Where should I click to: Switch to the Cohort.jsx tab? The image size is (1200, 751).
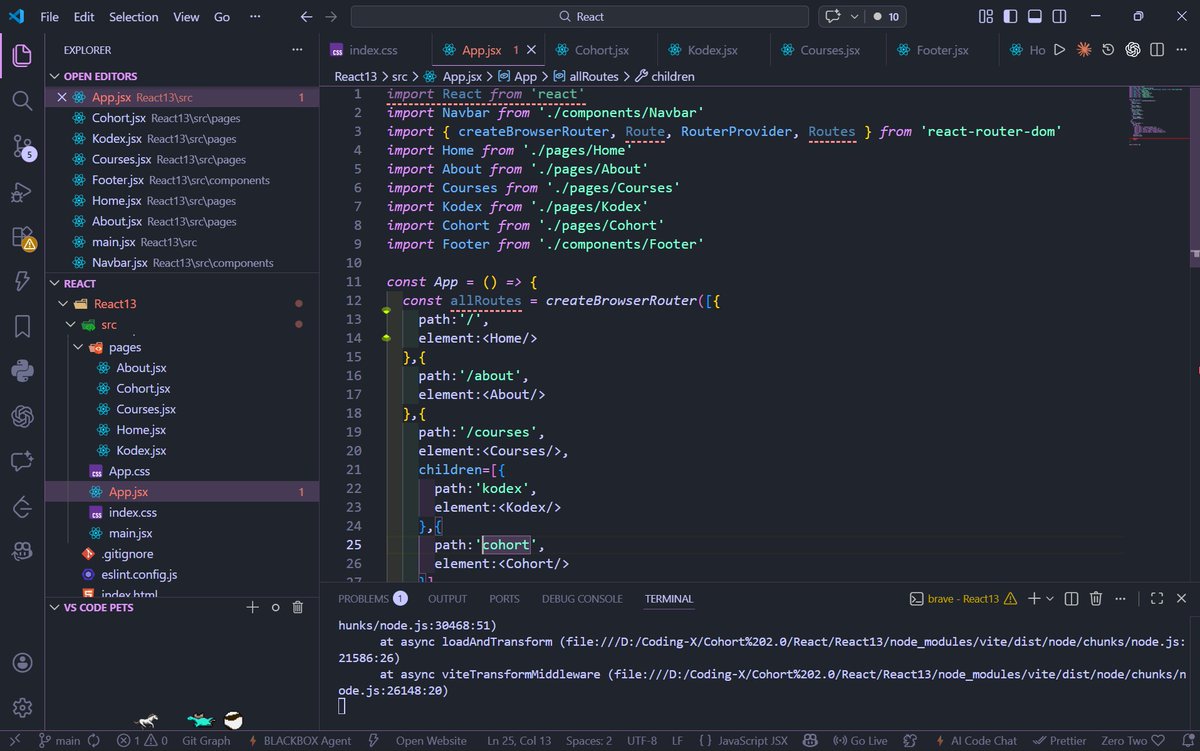pyautogui.click(x=601, y=50)
